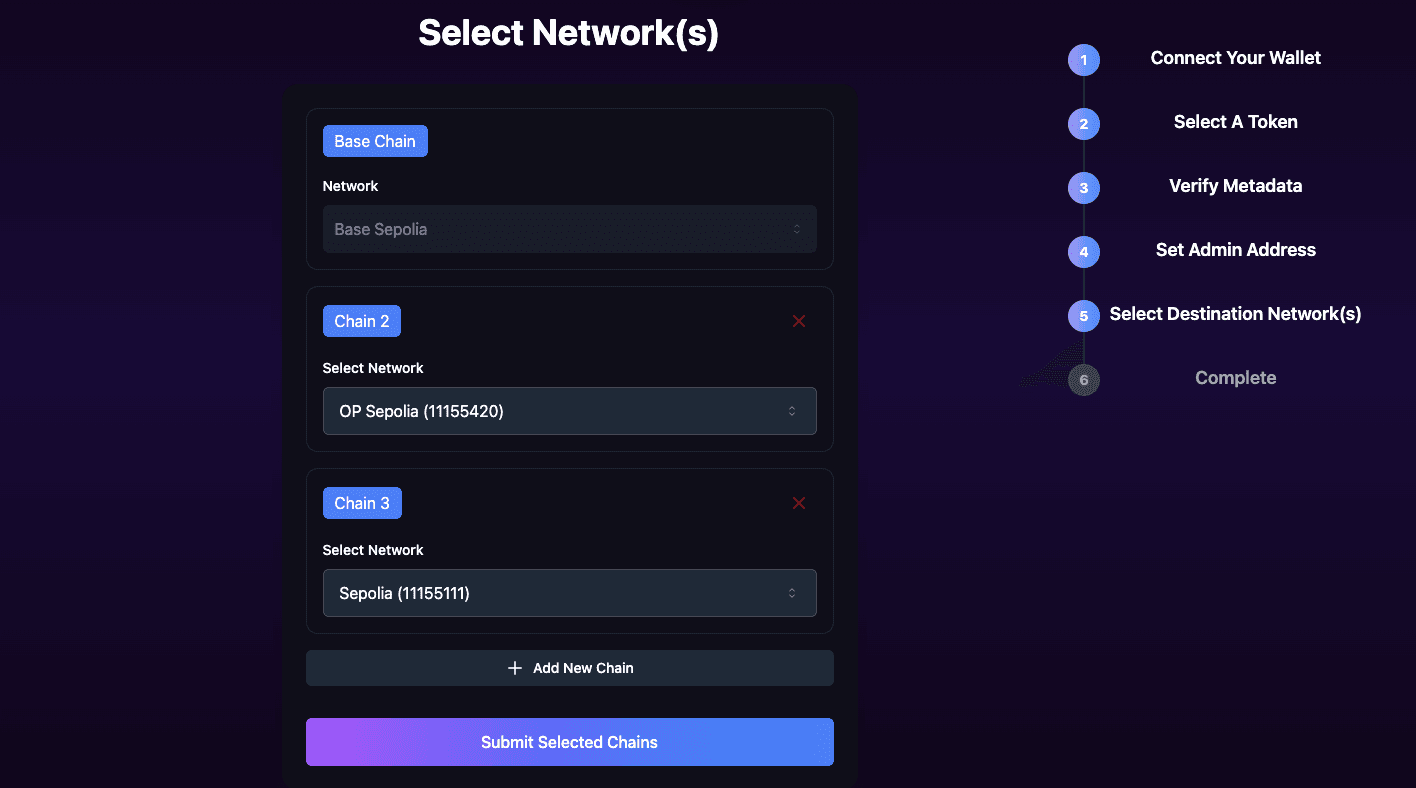Open the Base Sepolia network dropdown
This screenshot has width=1416, height=788.
point(569,229)
